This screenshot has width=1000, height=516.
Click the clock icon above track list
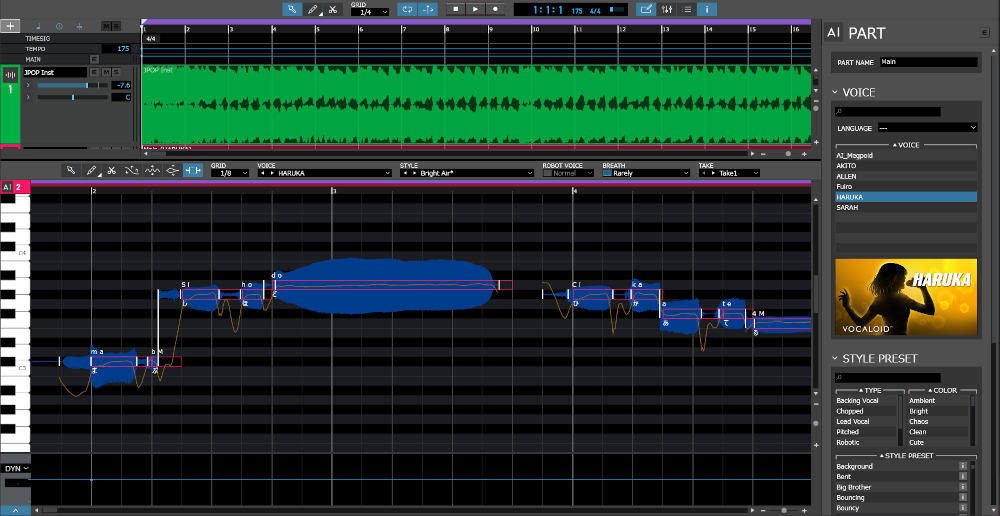pyautogui.click(x=59, y=26)
